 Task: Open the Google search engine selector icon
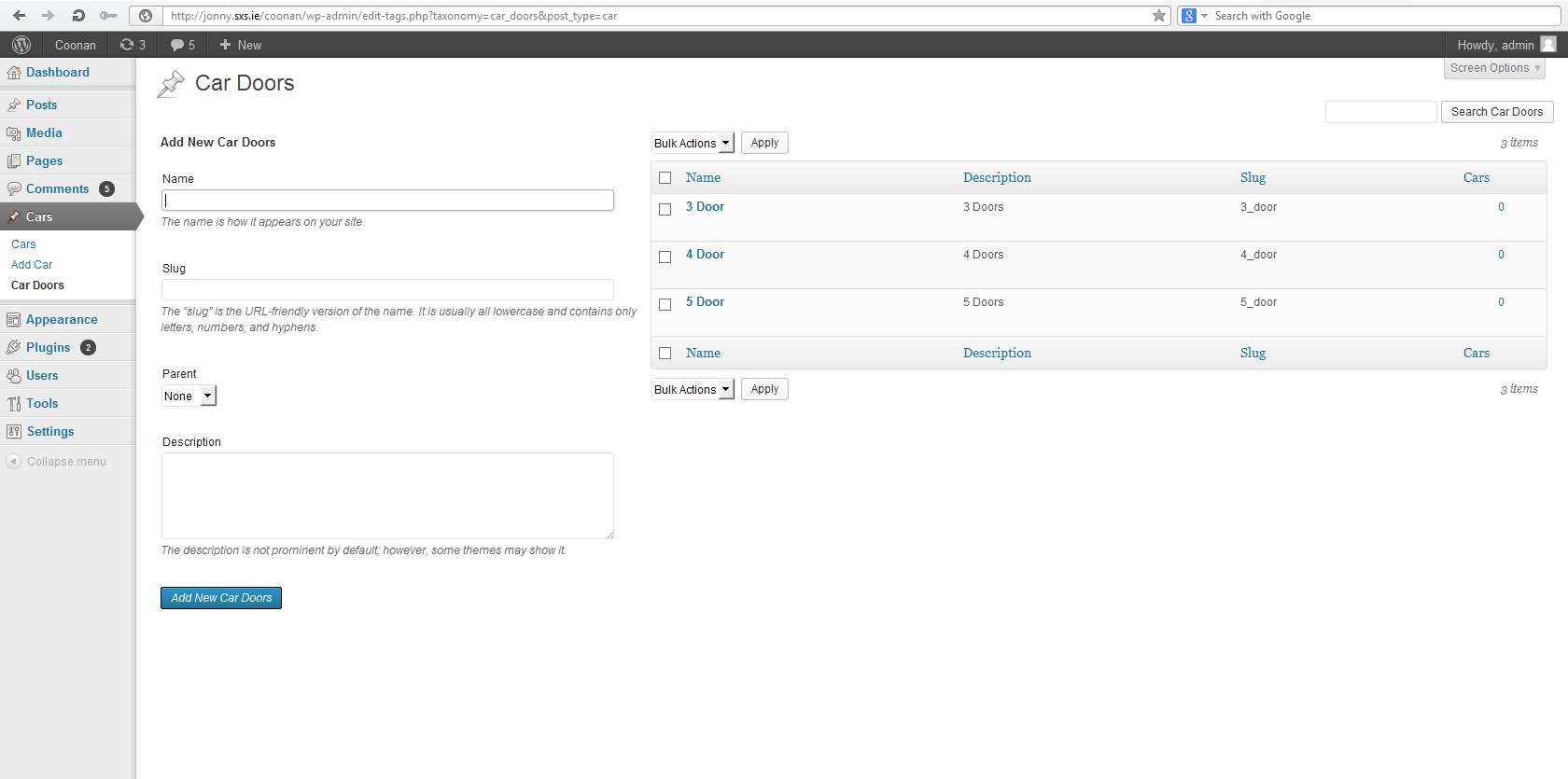(x=1189, y=16)
